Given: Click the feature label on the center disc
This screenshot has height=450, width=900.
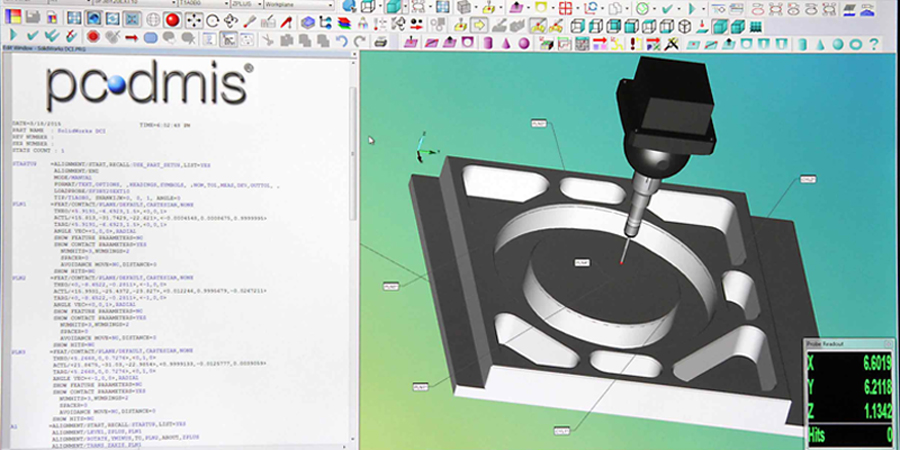Looking at the screenshot, I should [x=582, y=262].
